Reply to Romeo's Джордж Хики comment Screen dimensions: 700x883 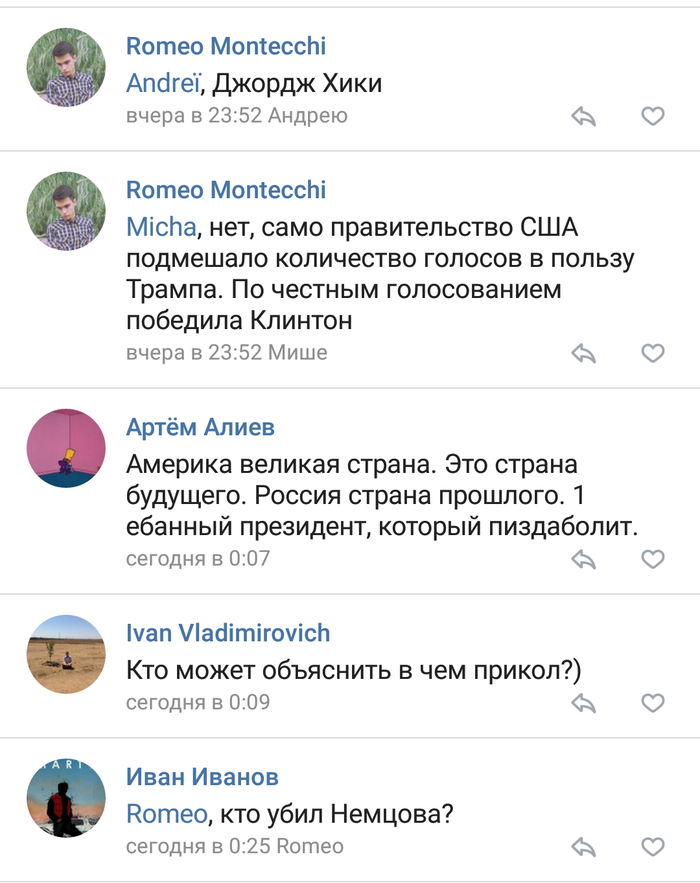tap(584, 117)
